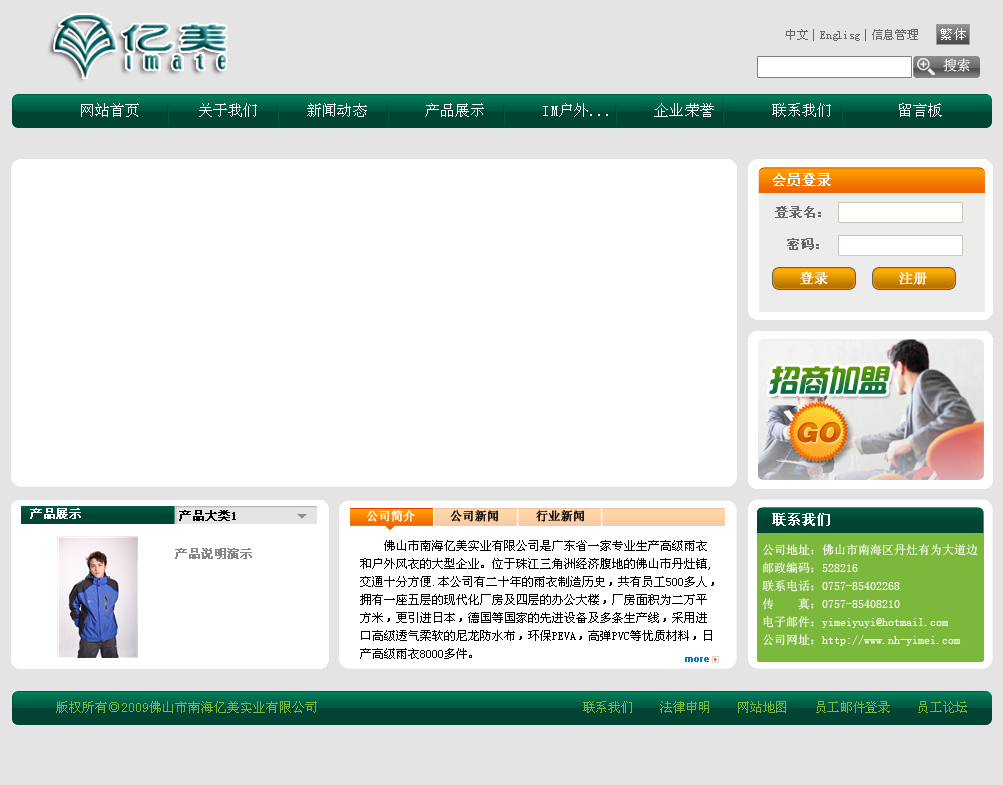Click the blue jacket product thumbnail

97,597
